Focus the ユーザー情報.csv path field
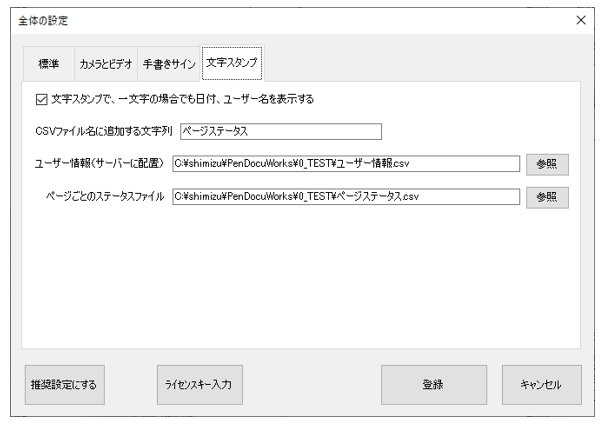Viewport: 604px width, 426px height. (x=346, y=164)
